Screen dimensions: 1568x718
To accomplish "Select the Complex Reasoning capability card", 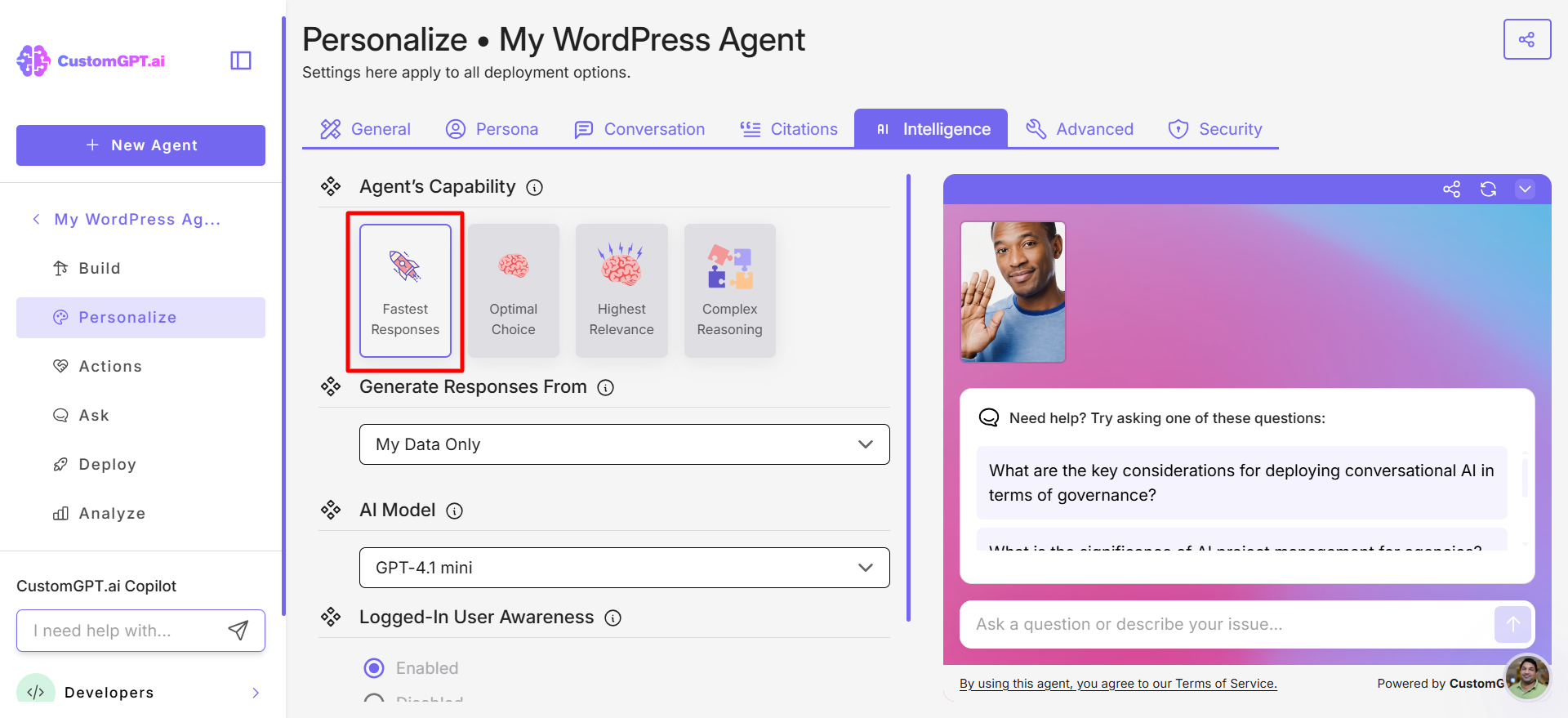I will 730,291.
